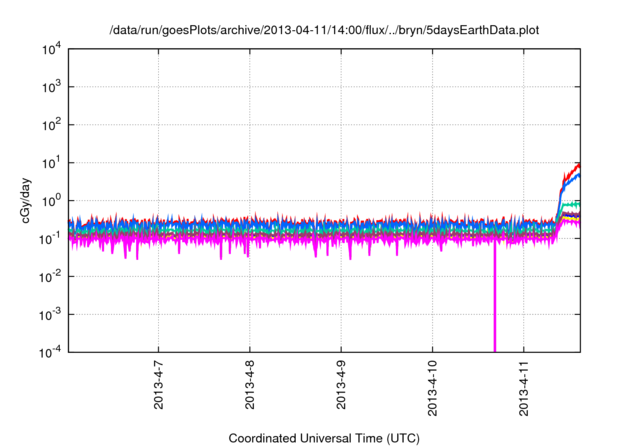Screen dimensions: 640x448
Task: Click the 10^-4 y-axis tick label
Action: (x=51, y=352)
